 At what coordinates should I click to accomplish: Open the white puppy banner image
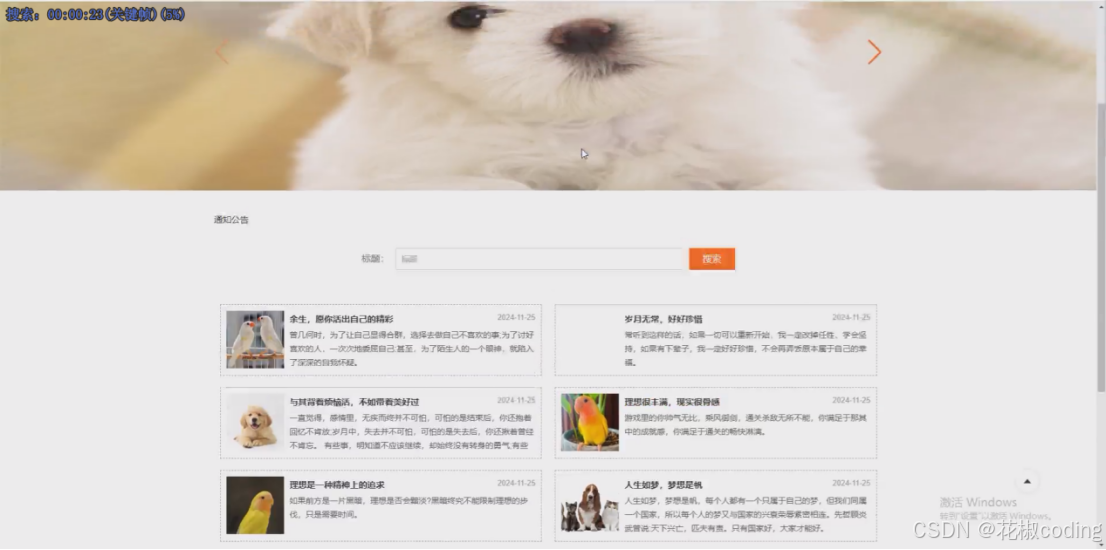(x=548, y=96)
